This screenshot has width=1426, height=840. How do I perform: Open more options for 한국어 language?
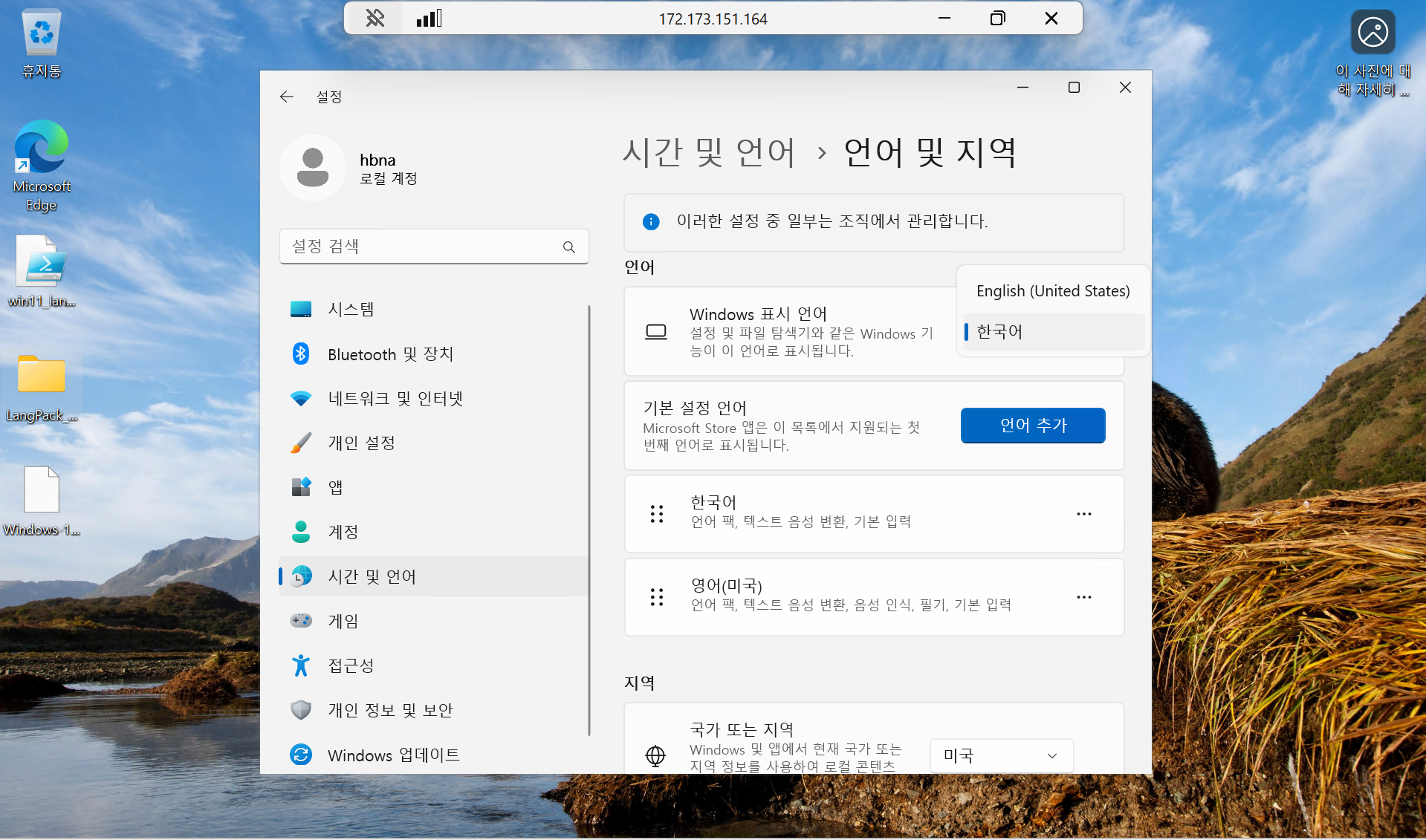[x=1084, y=514]
